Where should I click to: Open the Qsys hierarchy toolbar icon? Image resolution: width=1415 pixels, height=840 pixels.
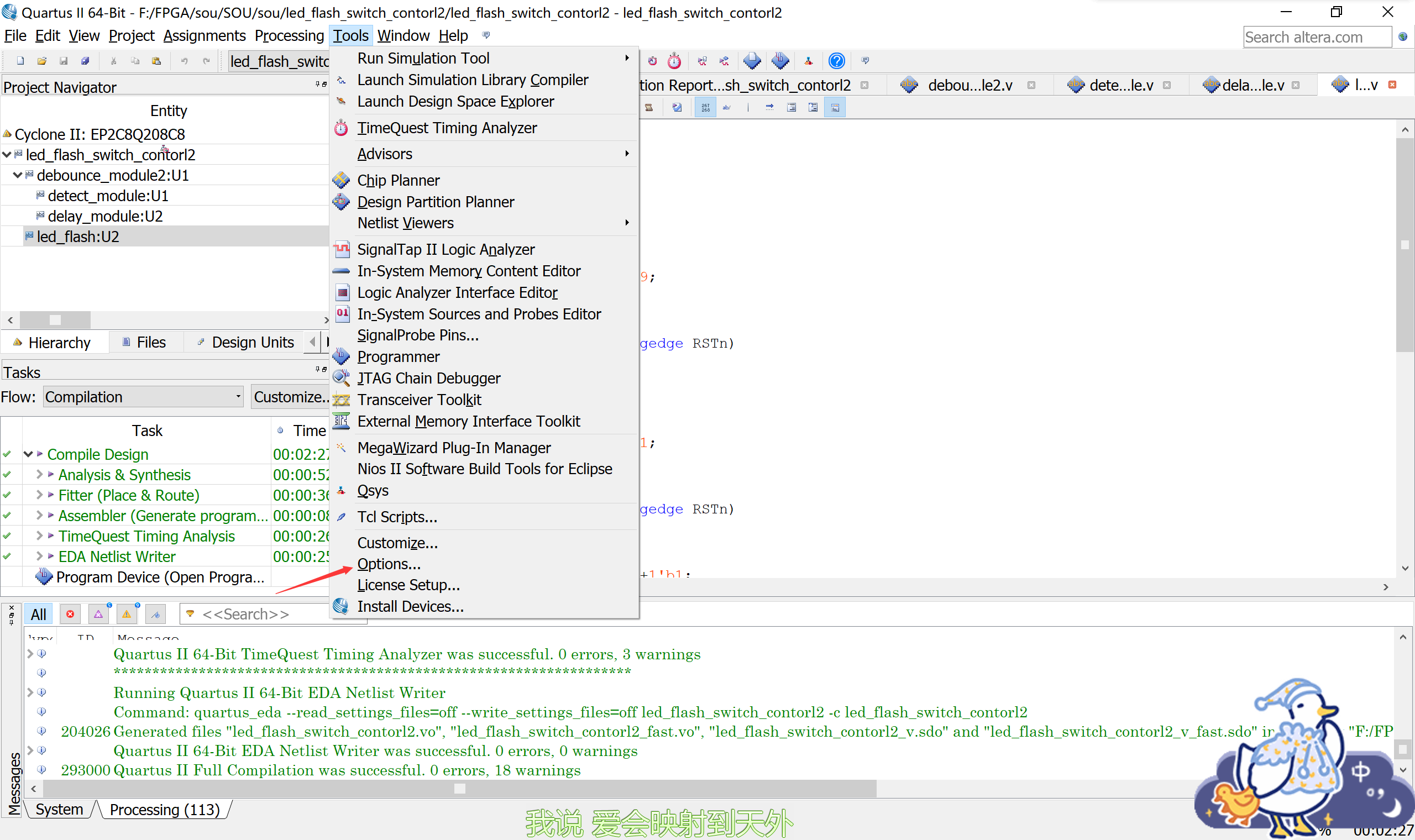808,61
